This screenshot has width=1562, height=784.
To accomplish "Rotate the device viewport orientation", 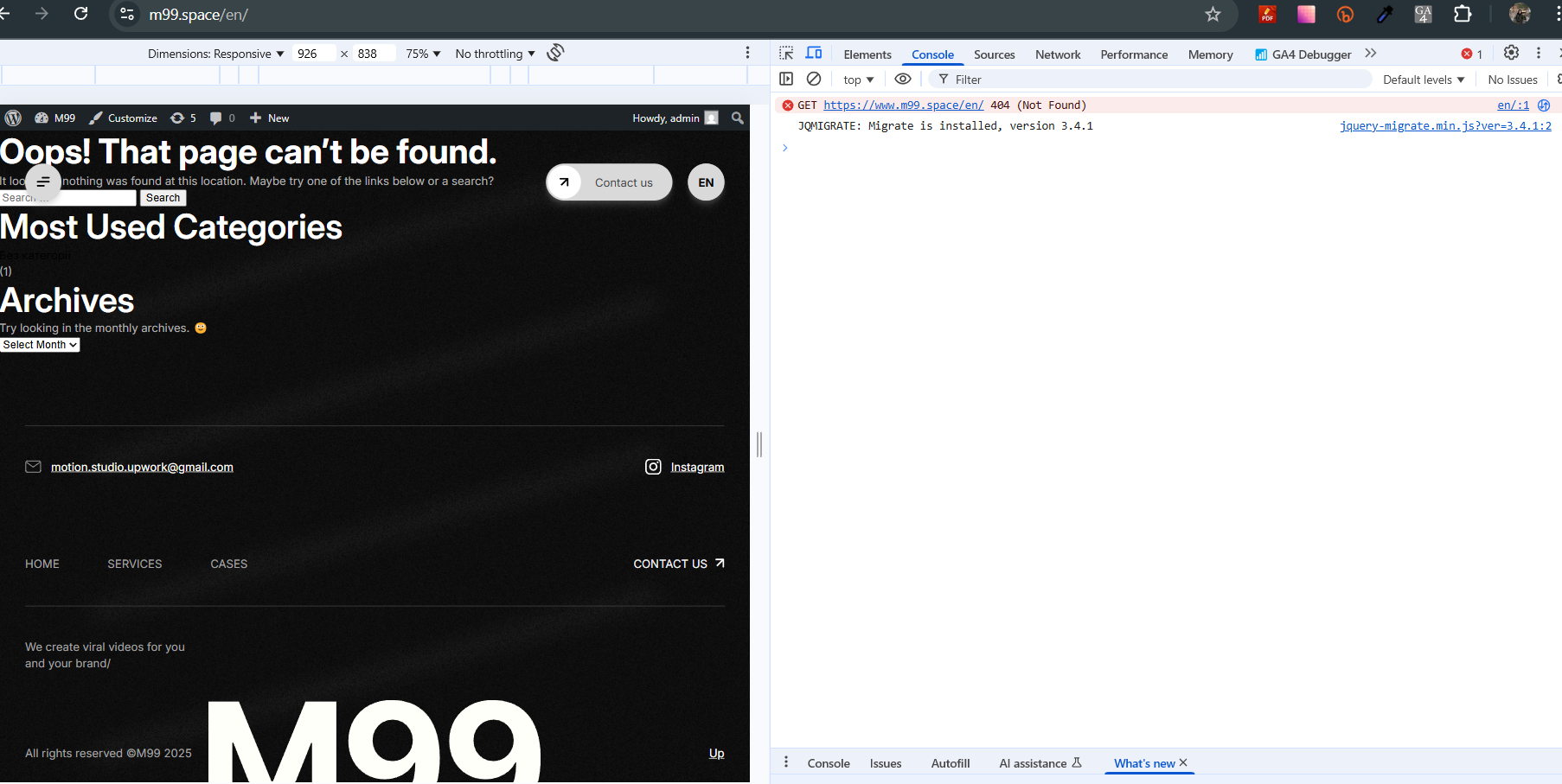I will [556, 53].
